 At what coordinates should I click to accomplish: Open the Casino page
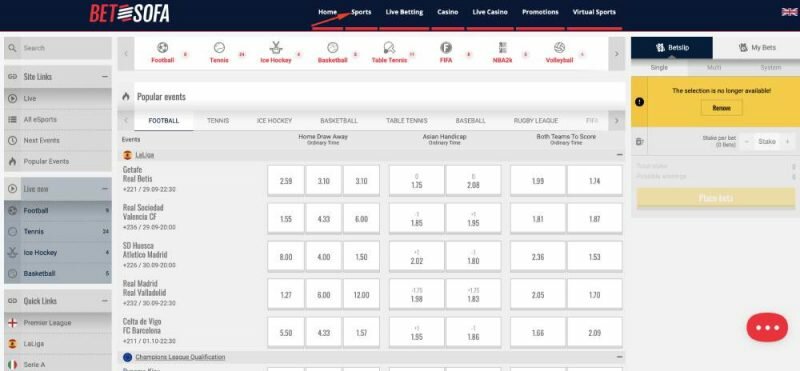[x=447, y=12]
